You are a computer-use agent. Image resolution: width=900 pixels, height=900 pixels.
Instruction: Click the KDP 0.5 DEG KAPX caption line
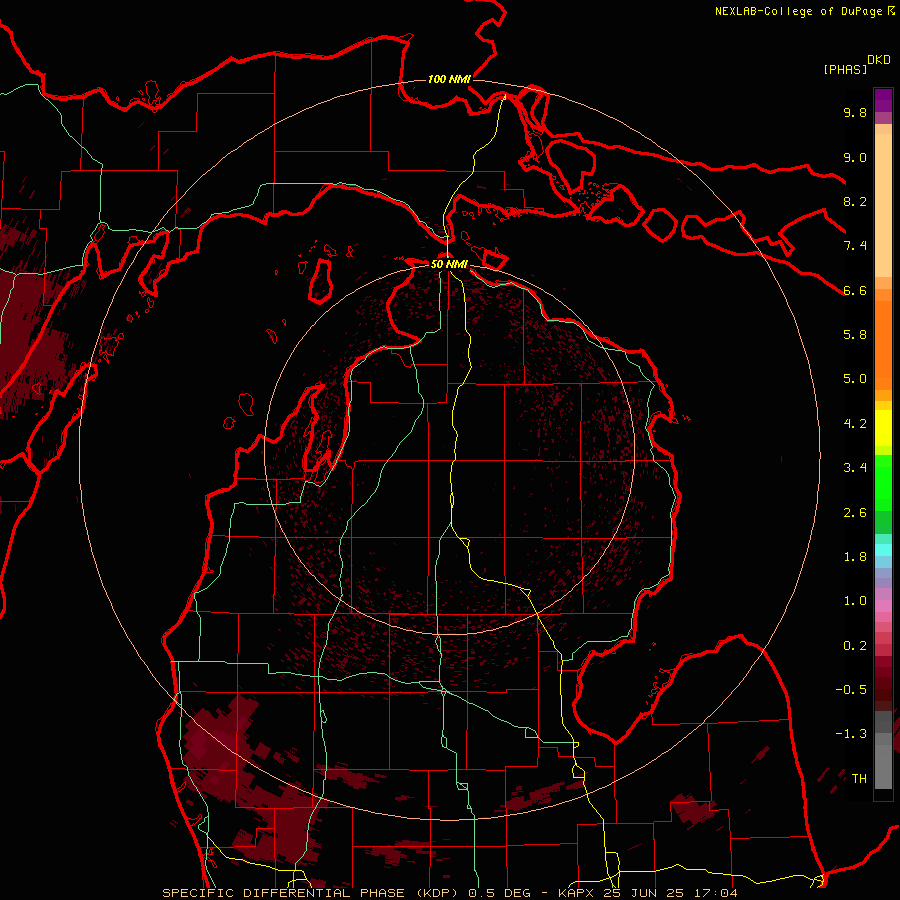(x=450, y=893)
